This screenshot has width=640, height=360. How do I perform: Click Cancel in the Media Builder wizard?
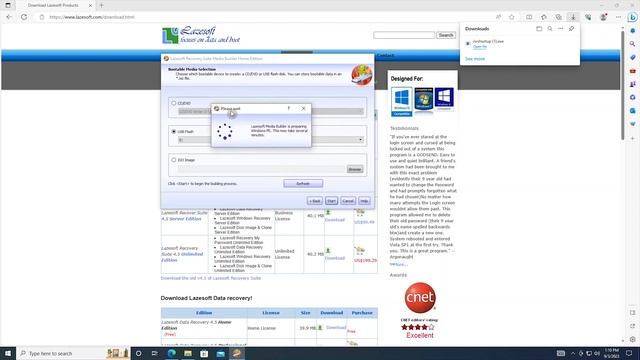point(348,201)
